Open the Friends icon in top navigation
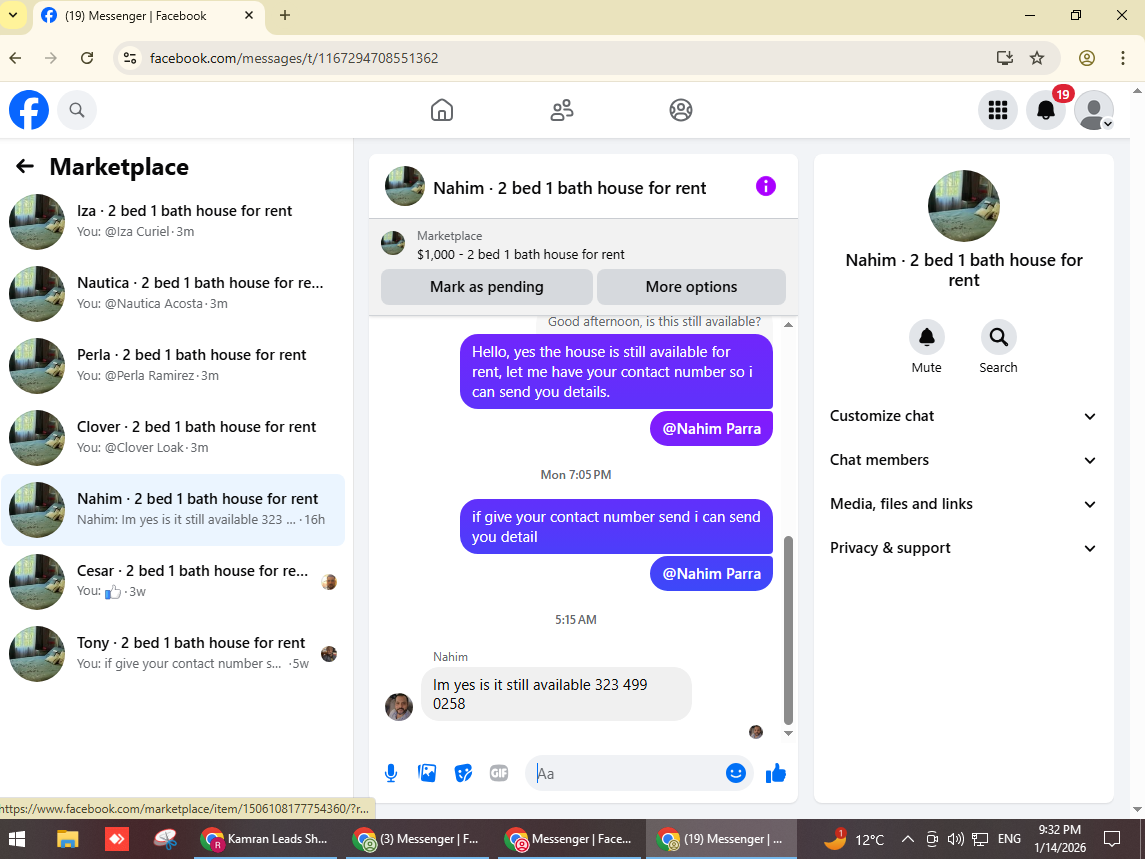Image resolution: width=1145 pixels, height=859 pixels. coord(562,110)
